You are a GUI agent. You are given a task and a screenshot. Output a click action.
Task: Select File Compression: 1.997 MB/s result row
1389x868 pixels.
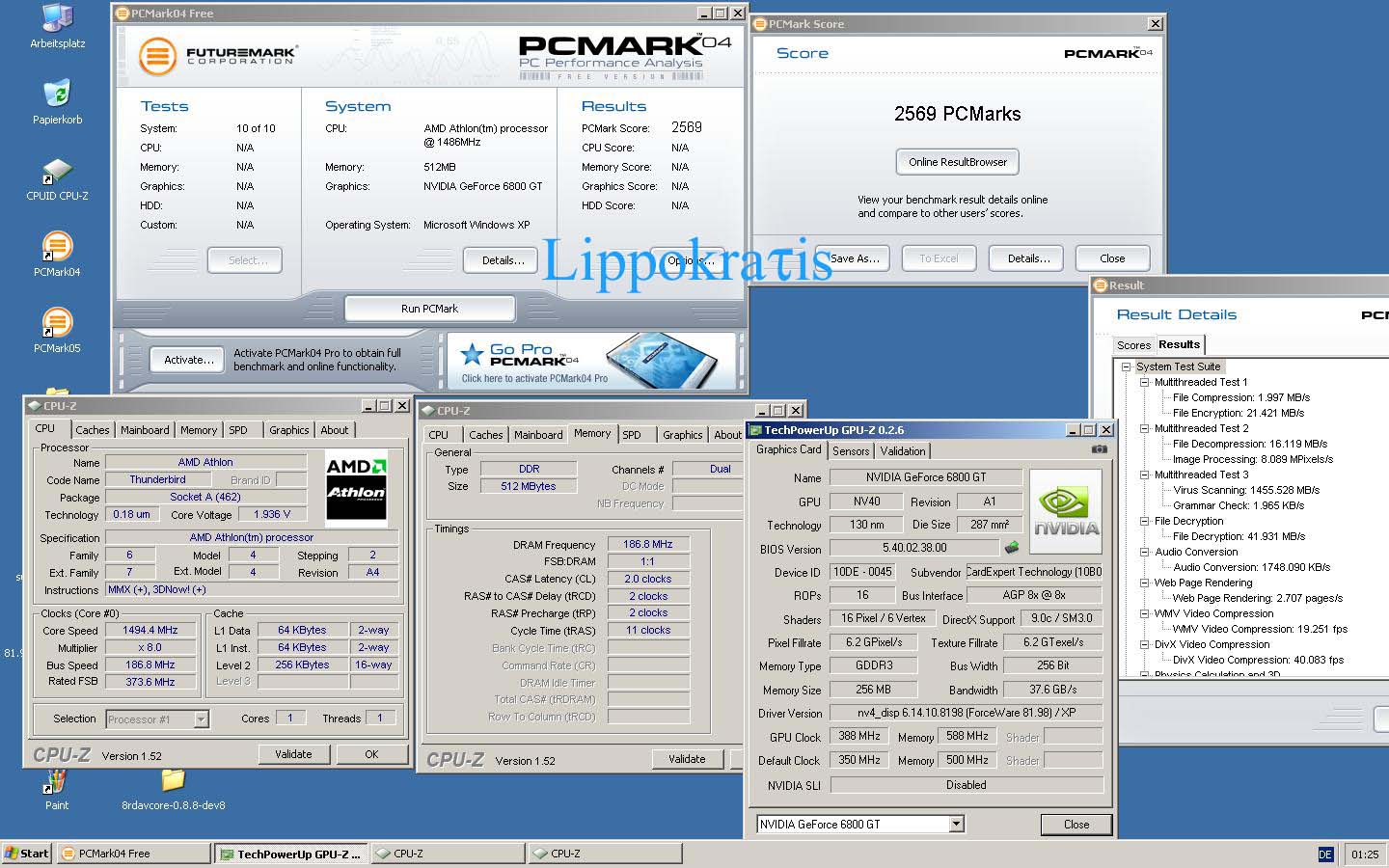[1241, 397]
